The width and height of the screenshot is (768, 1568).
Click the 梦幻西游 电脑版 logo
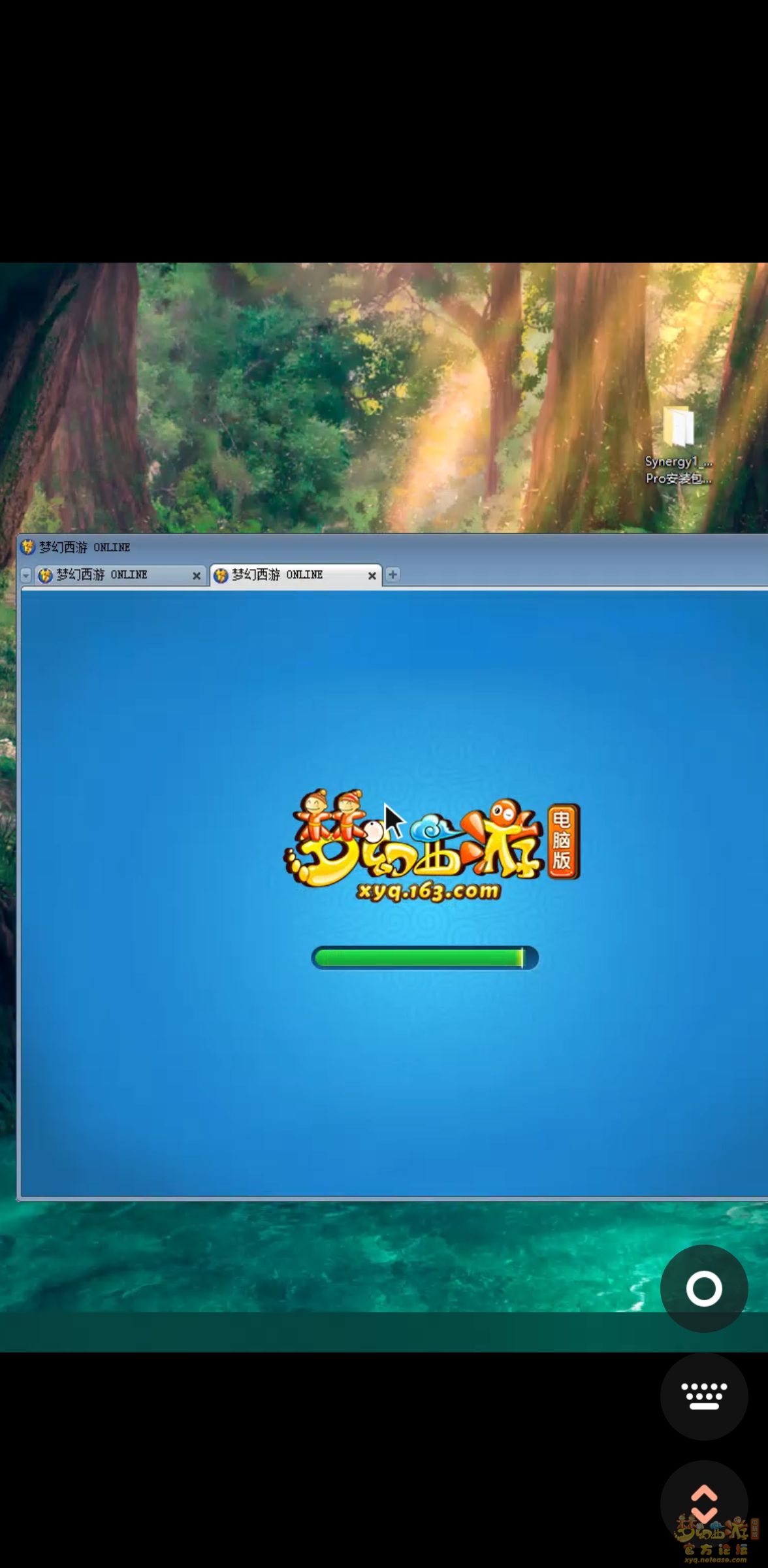[x=432, y=845]
